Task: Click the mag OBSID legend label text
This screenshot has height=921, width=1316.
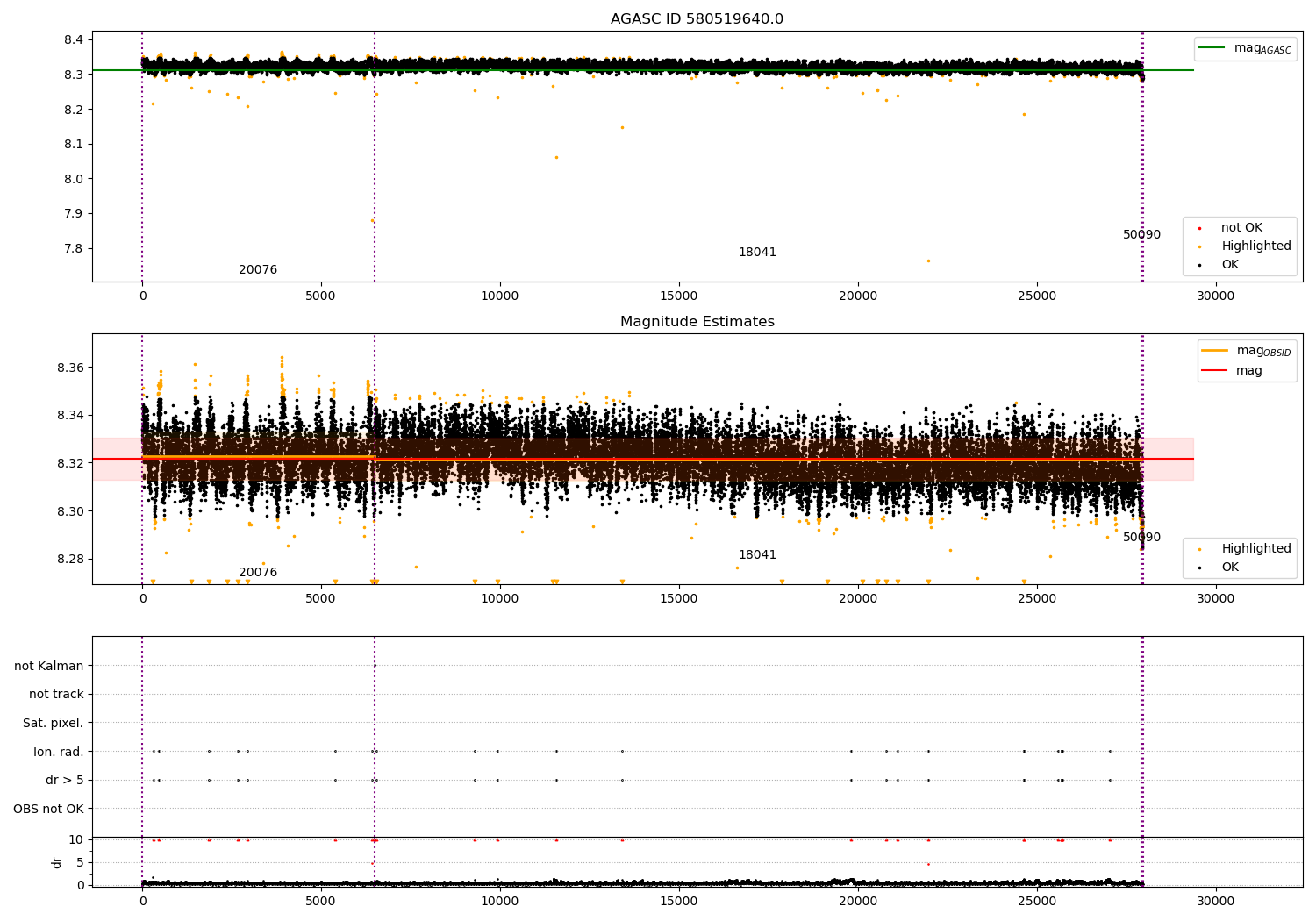Action: (1264, 351)
